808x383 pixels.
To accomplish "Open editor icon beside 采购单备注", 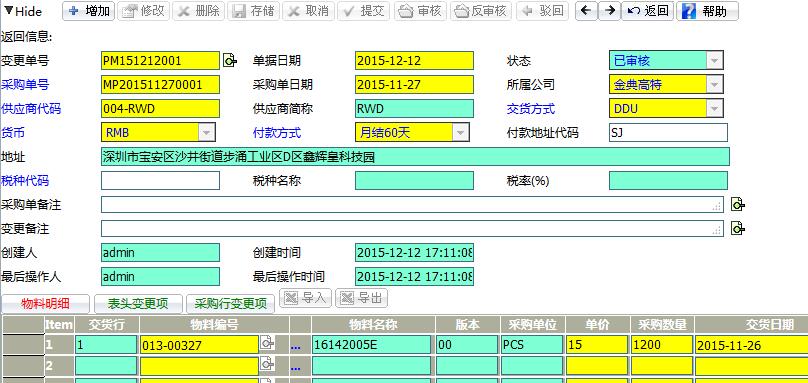I will coord(738,205).
